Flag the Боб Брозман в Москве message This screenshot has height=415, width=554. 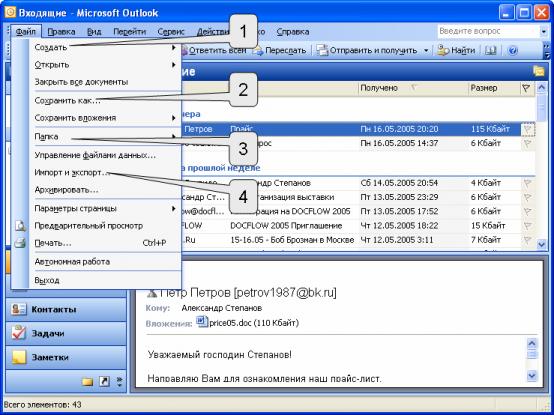528,240
